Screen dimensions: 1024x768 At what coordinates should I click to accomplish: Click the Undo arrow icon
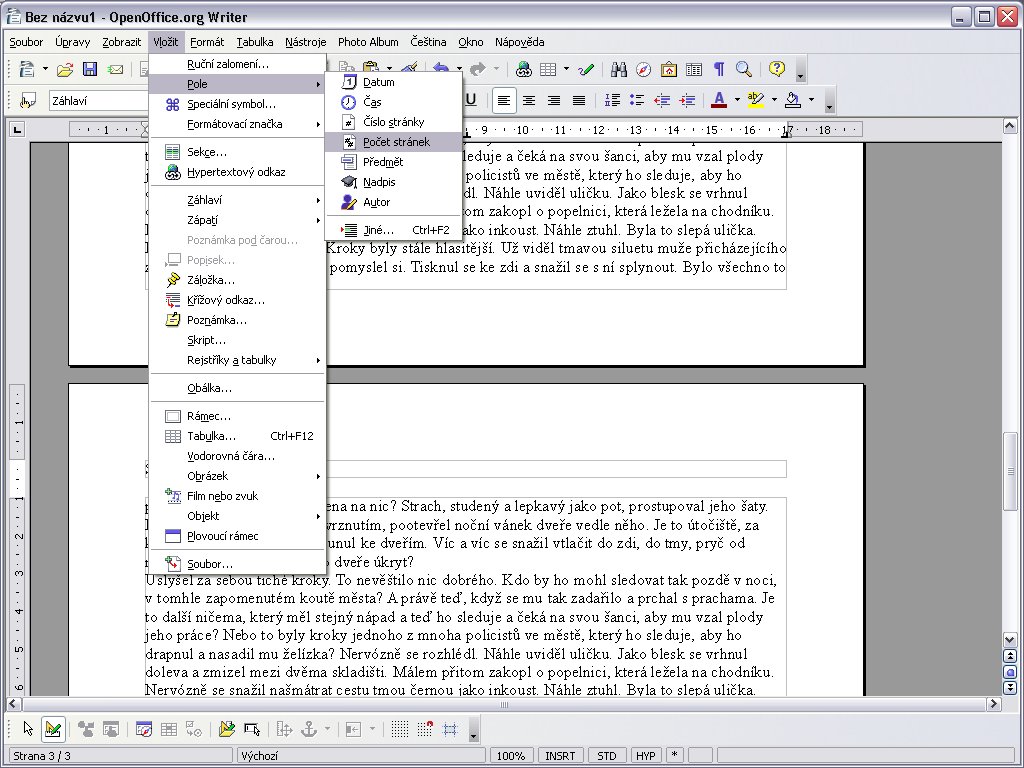pyautogui.click(x=441, y=69)
